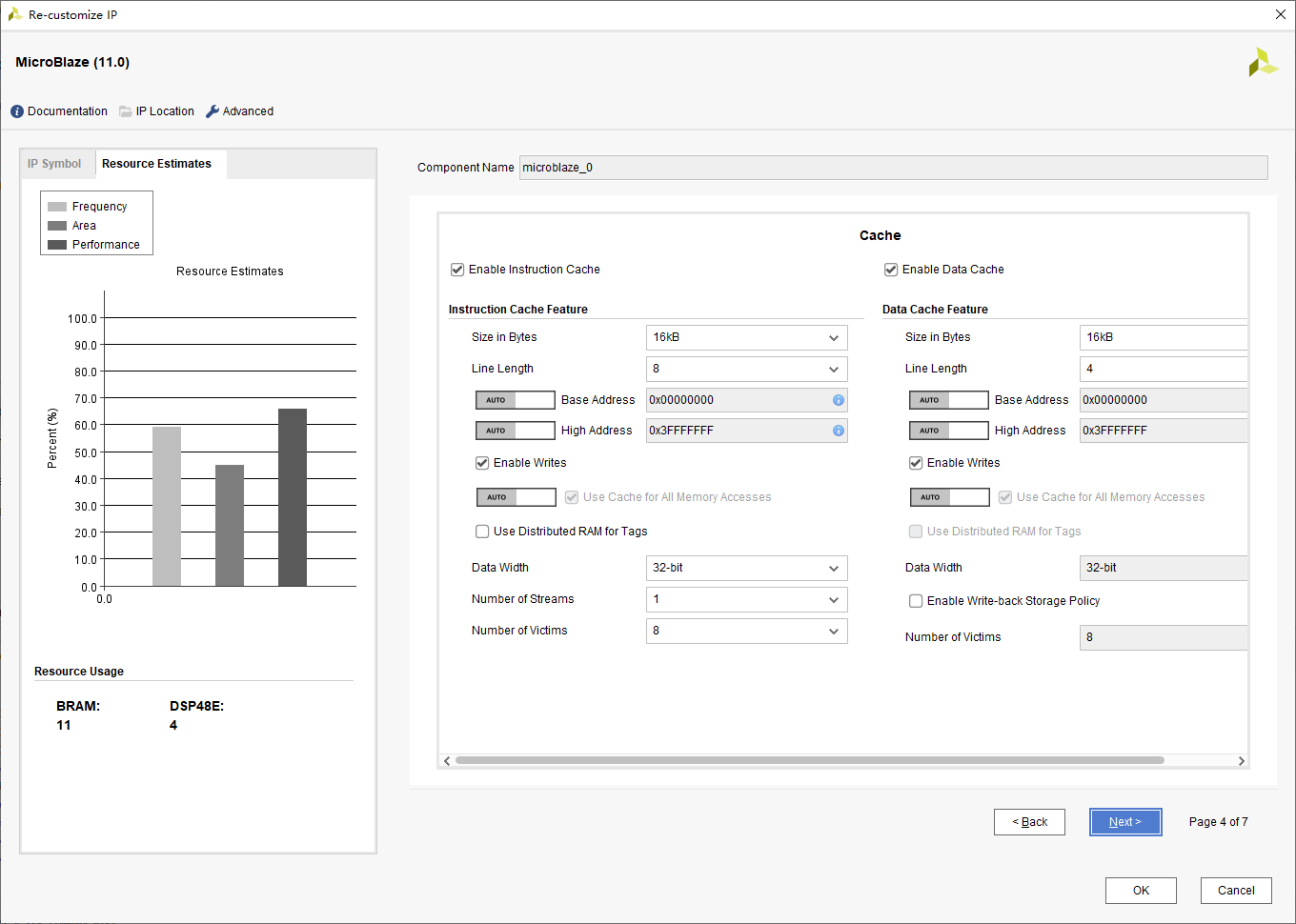The height and width of the screenshot is (924, 1296).
Task: Click the Advanced wrench icon
Action: (x=213, y=111)
